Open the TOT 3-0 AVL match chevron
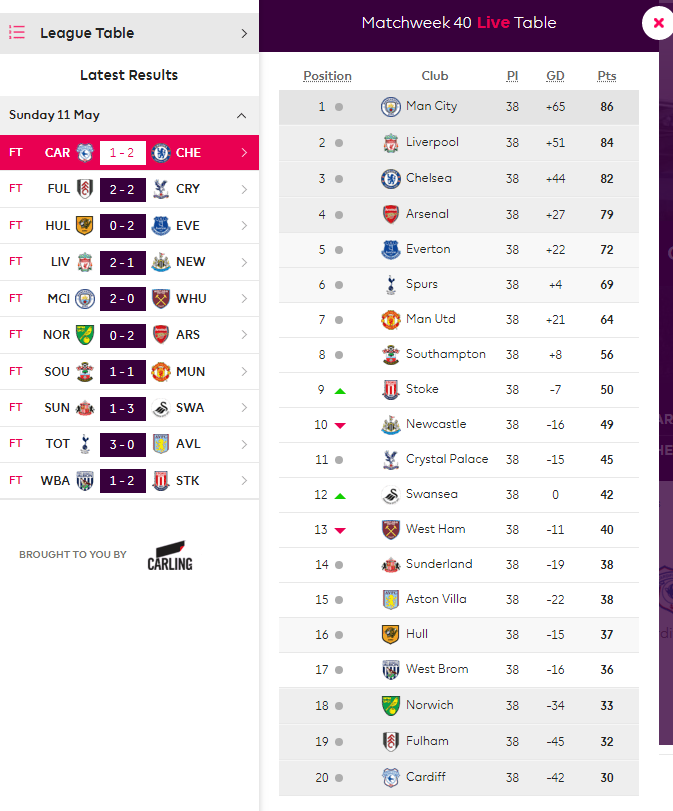The height and width of the screenshot is (811, 673). click(244, 444)
